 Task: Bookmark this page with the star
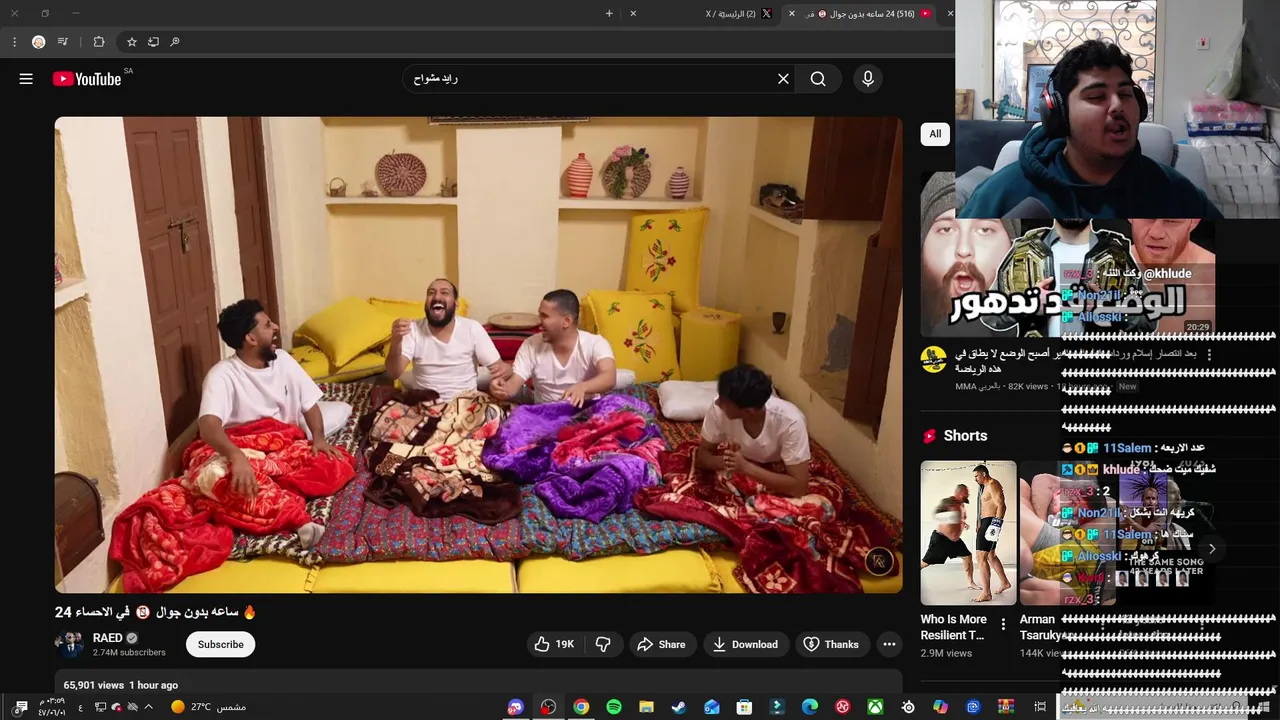click(x=131, y=42)
